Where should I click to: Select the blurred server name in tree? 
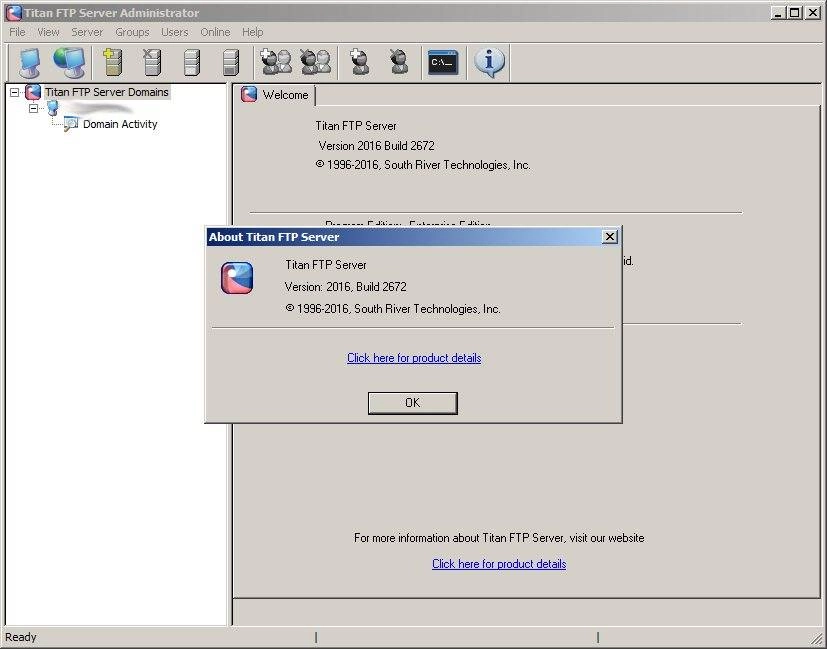tap(98, 109)
